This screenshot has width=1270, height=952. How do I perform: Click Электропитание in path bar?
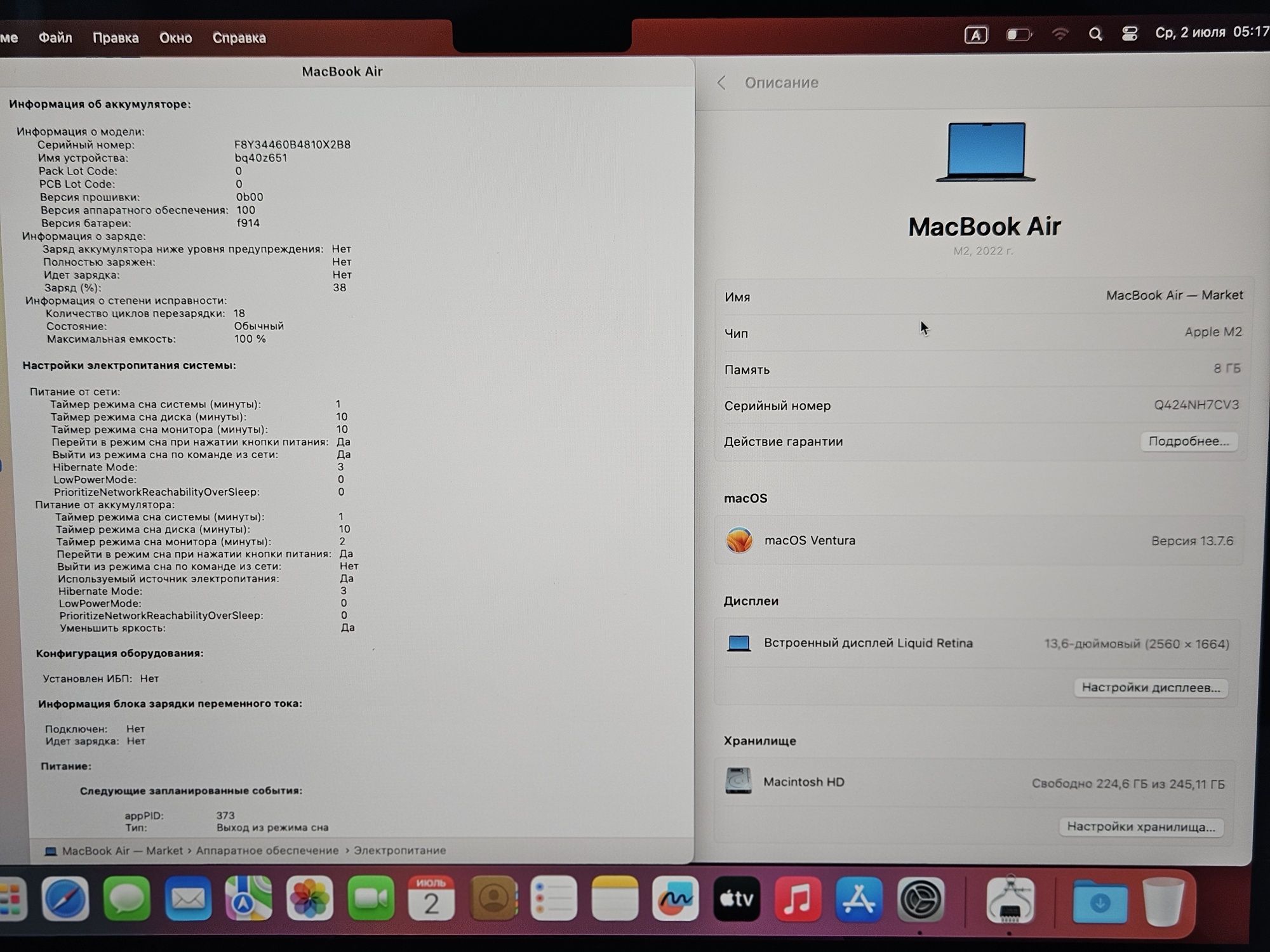[399, 850]
